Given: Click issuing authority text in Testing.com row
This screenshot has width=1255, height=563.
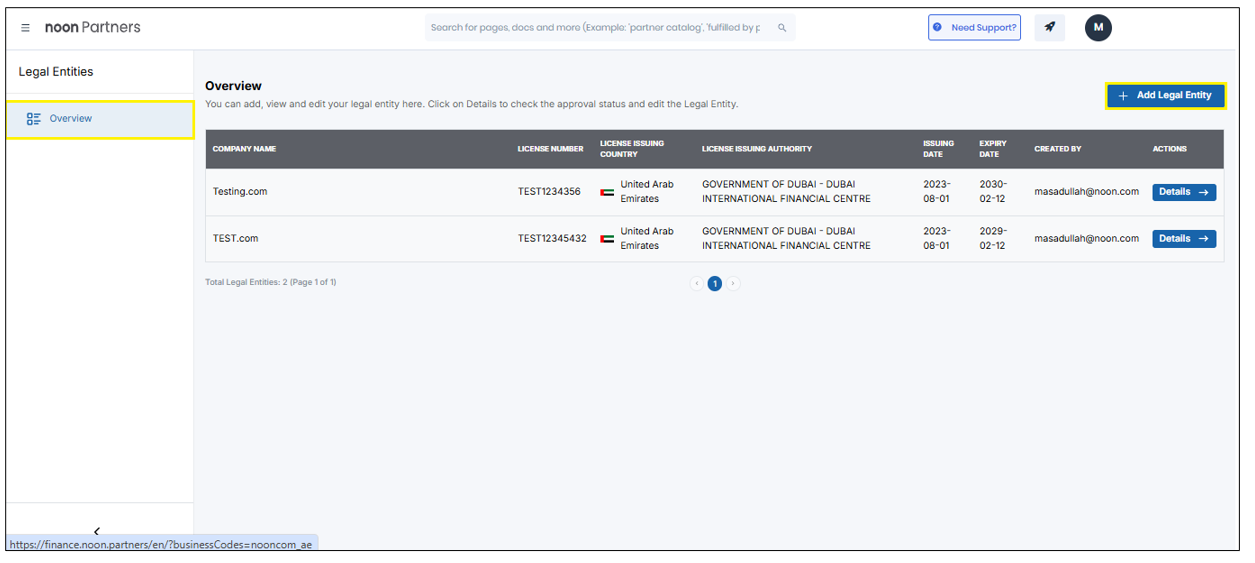Looking at the screenshot, I should (x=786, y=192).
